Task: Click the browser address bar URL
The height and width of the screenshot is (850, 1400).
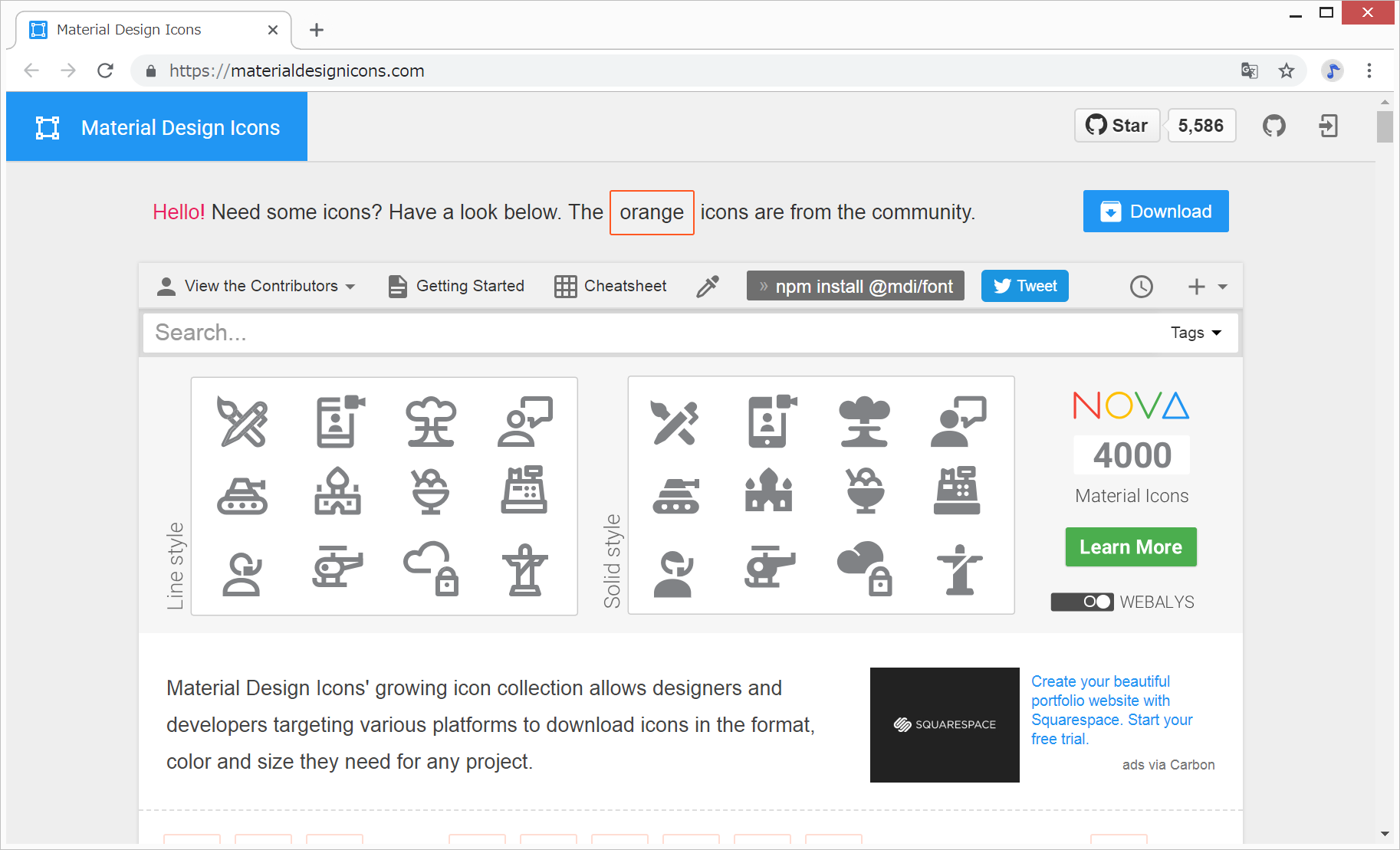Action: pyautogui.click(x=296, y=71)
